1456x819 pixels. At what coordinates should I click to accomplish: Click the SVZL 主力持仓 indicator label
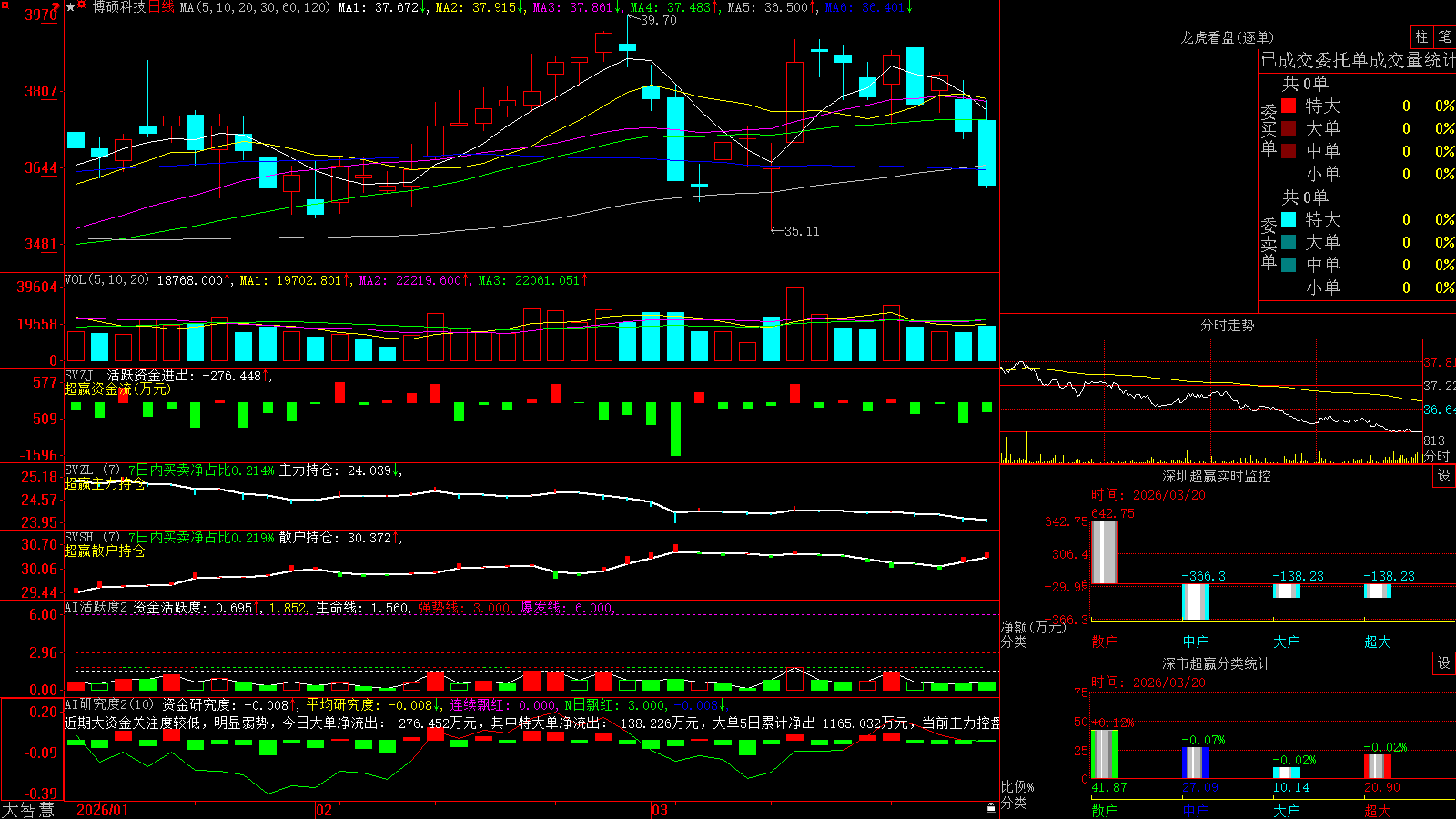pyautogui.click(x=93, y=470)
